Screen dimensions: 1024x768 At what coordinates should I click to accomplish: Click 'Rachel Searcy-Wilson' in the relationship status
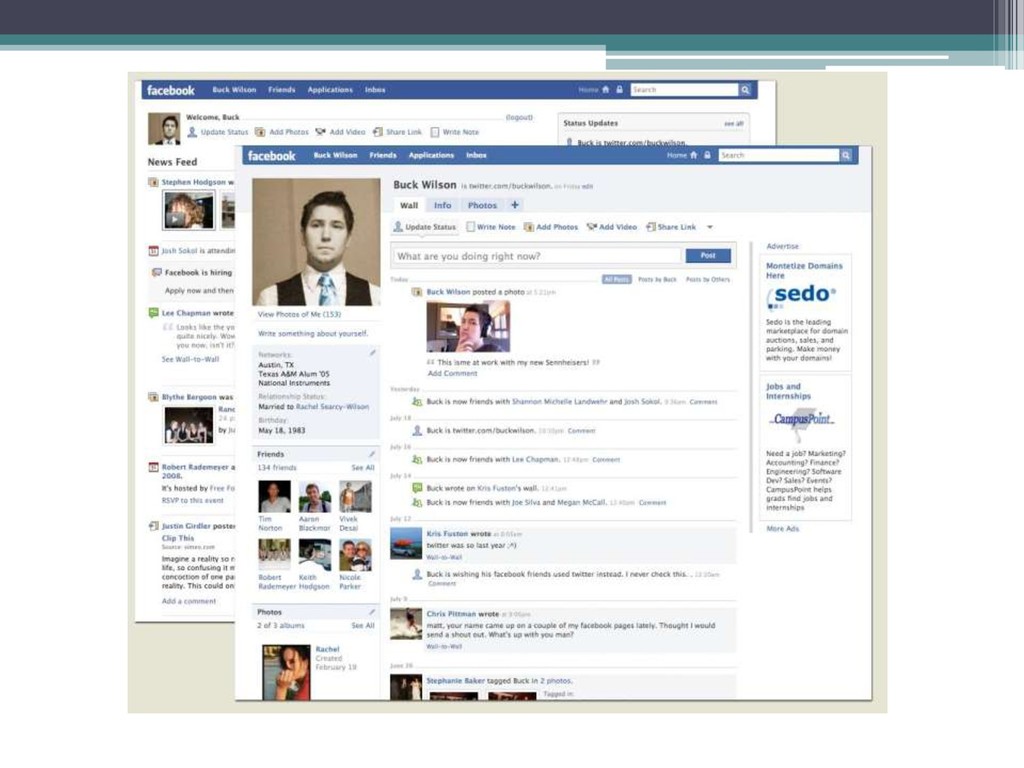(332, 407)
